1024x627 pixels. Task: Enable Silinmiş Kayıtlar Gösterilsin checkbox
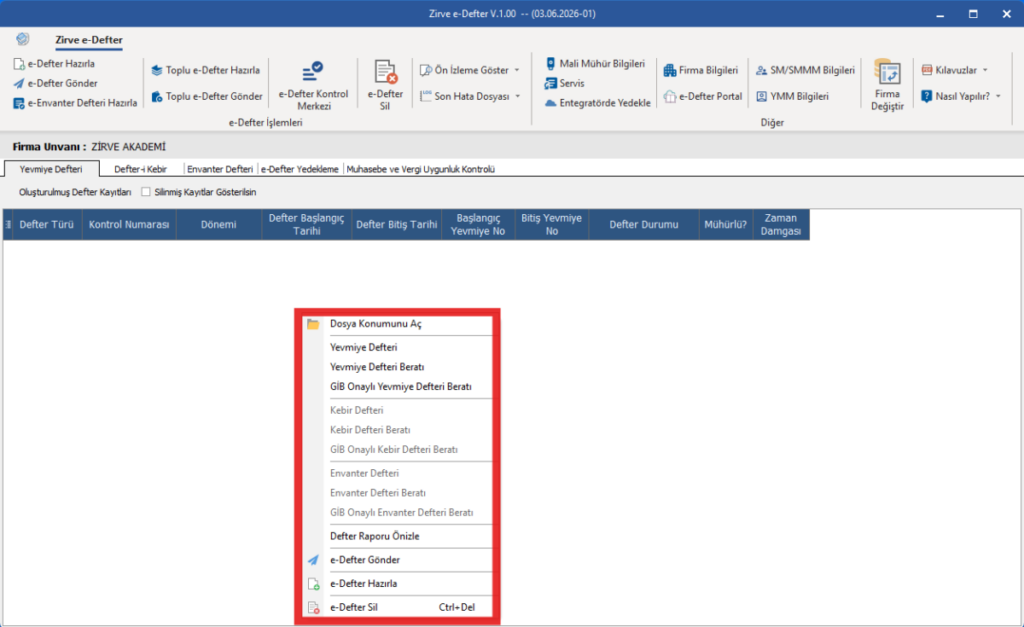click(146, 192)
